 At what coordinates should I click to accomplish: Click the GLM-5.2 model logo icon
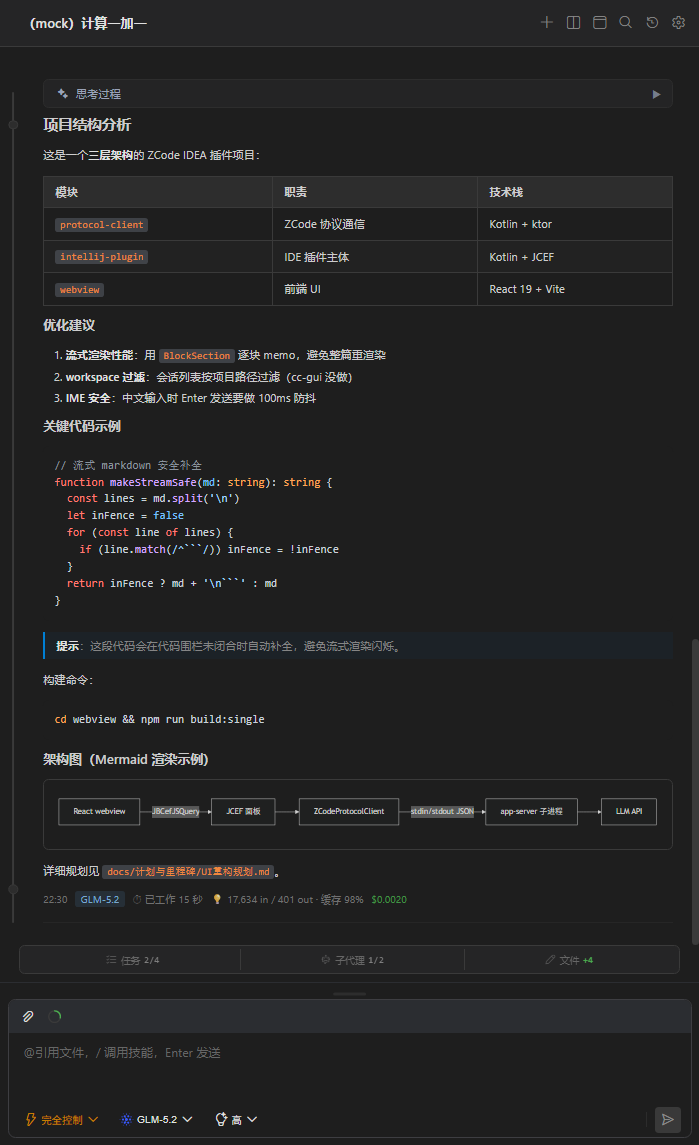(126, 1119)
